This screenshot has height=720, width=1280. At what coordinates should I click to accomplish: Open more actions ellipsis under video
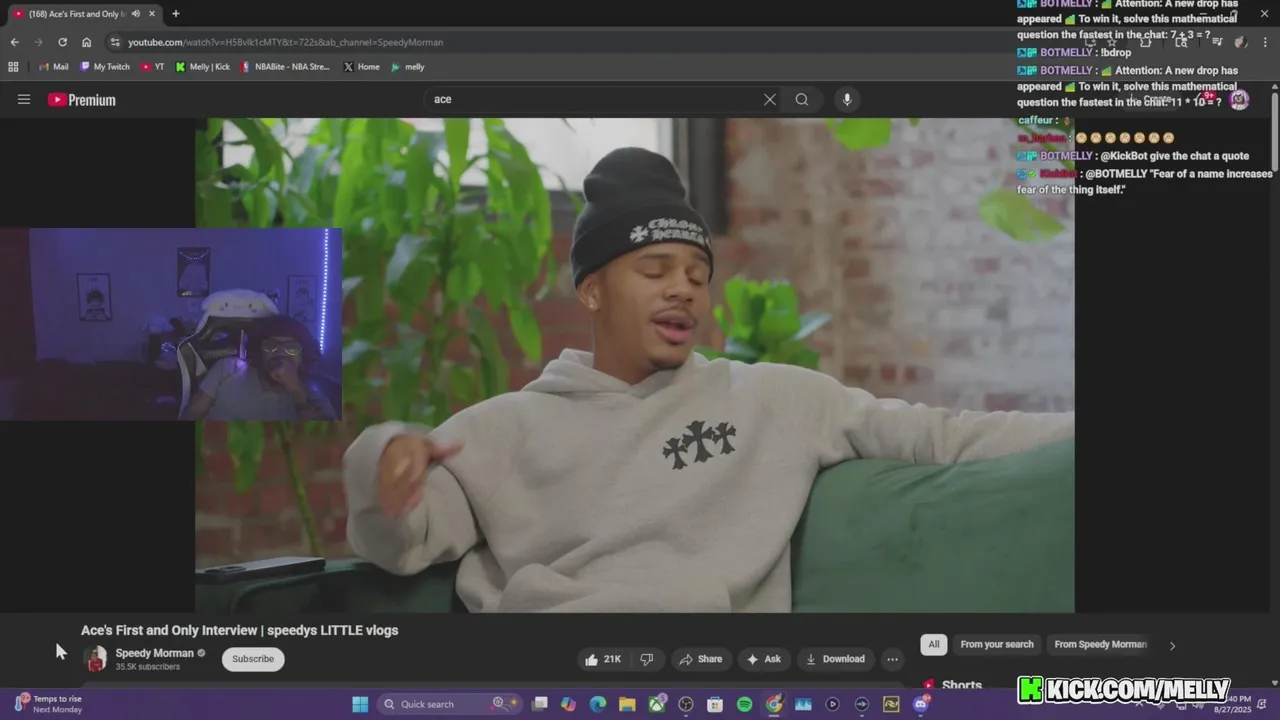coord(892,659)
